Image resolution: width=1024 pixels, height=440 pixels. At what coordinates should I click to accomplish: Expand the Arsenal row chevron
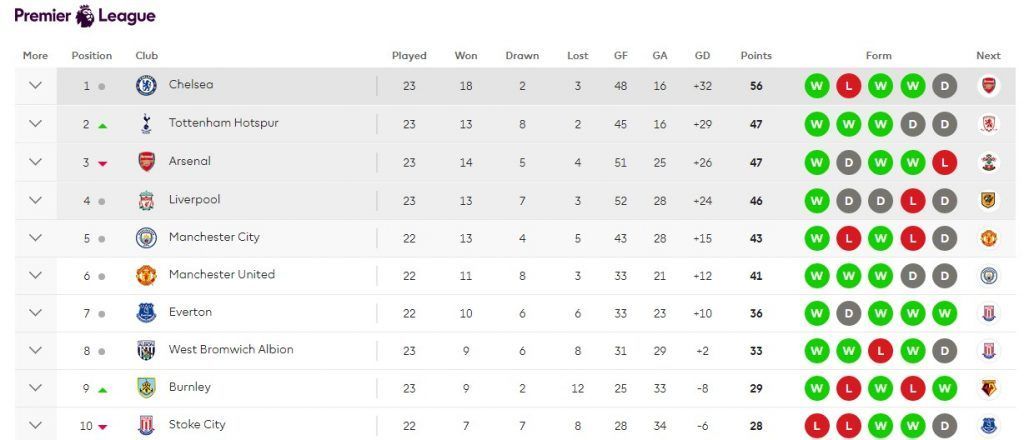(35, 162)
